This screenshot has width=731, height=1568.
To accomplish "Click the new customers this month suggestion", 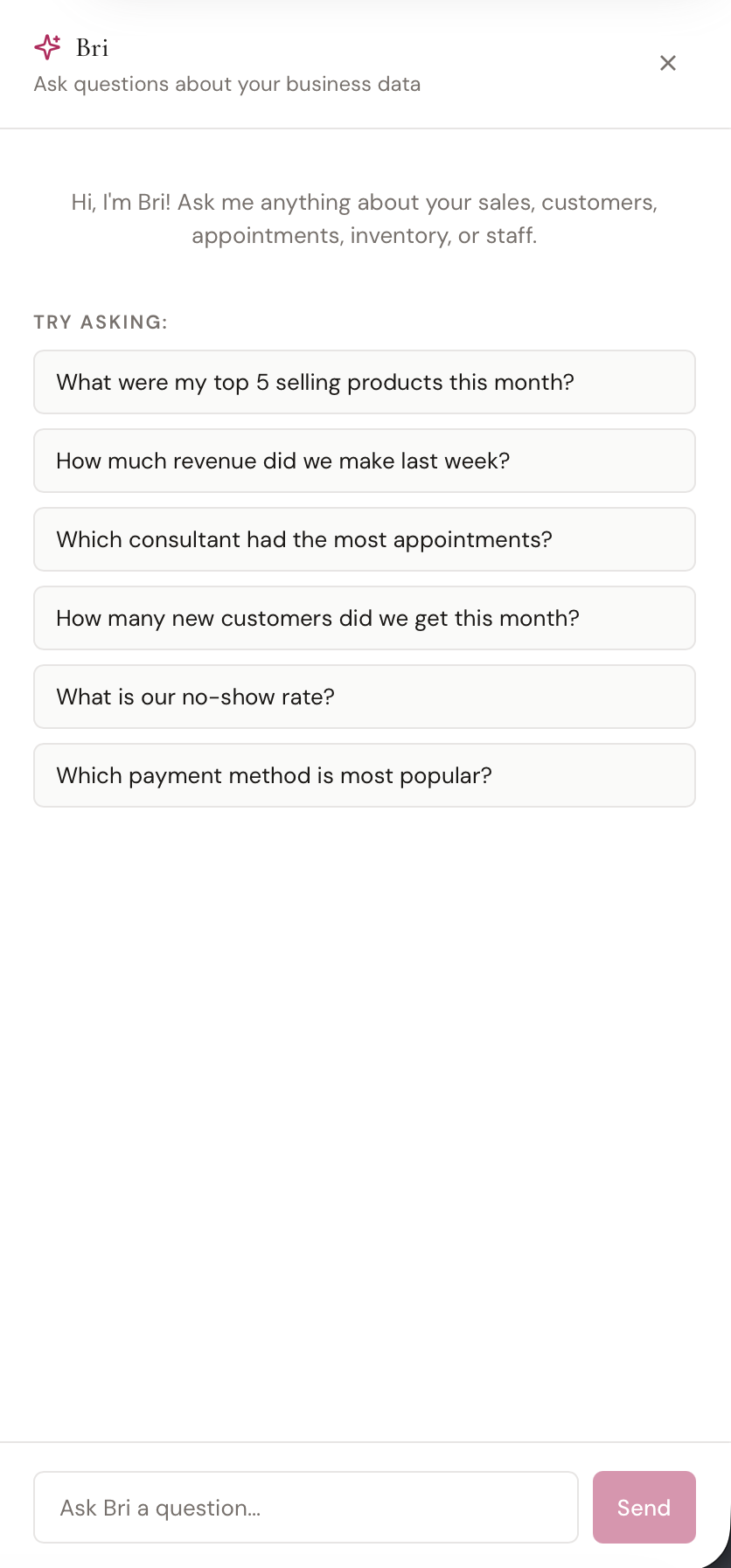I will pos(364,618).
